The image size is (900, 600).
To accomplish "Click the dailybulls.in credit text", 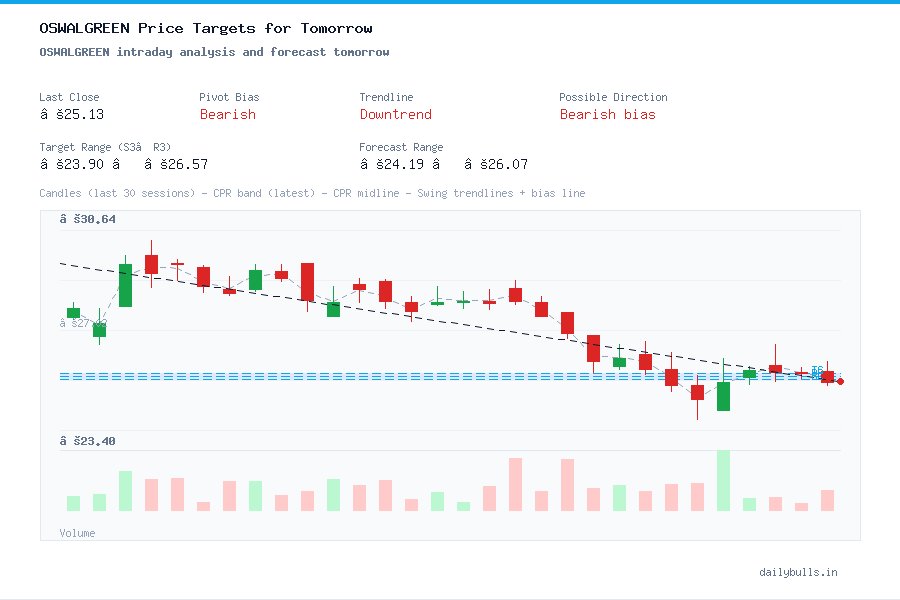I will coord(798,572).
